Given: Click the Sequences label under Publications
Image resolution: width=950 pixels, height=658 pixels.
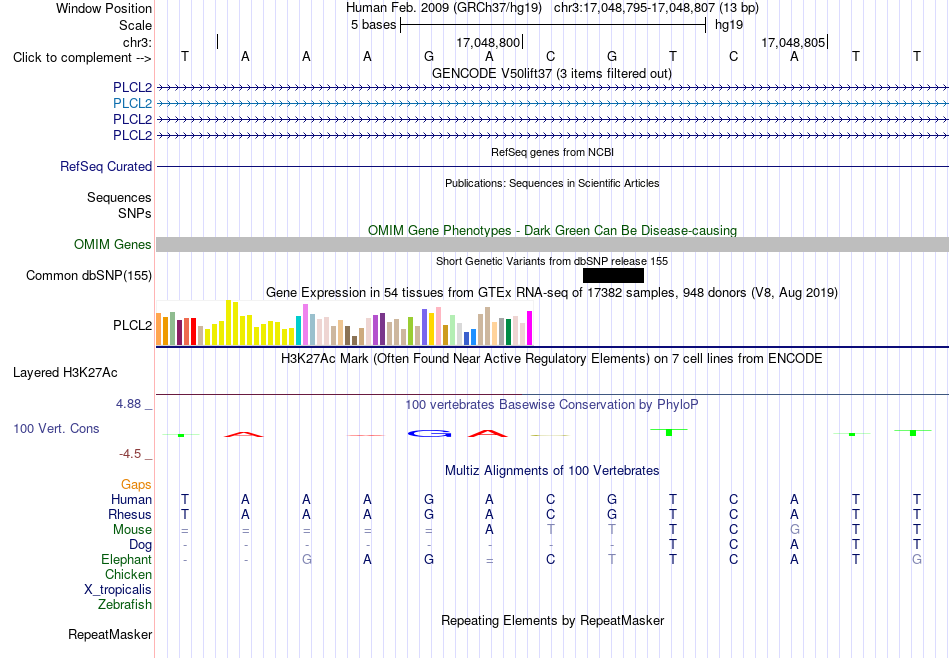Looking at the screenshot, I should [119, 198].
